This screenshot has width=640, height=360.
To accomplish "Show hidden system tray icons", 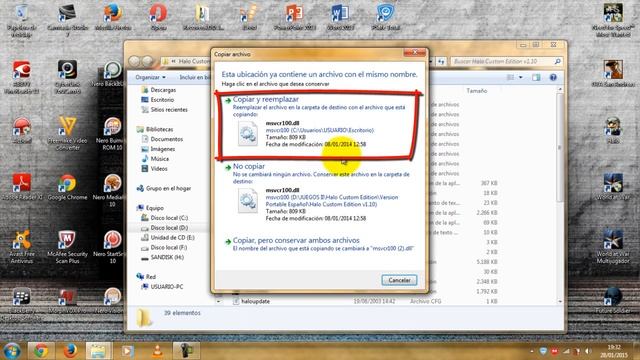I will [532, 351].
